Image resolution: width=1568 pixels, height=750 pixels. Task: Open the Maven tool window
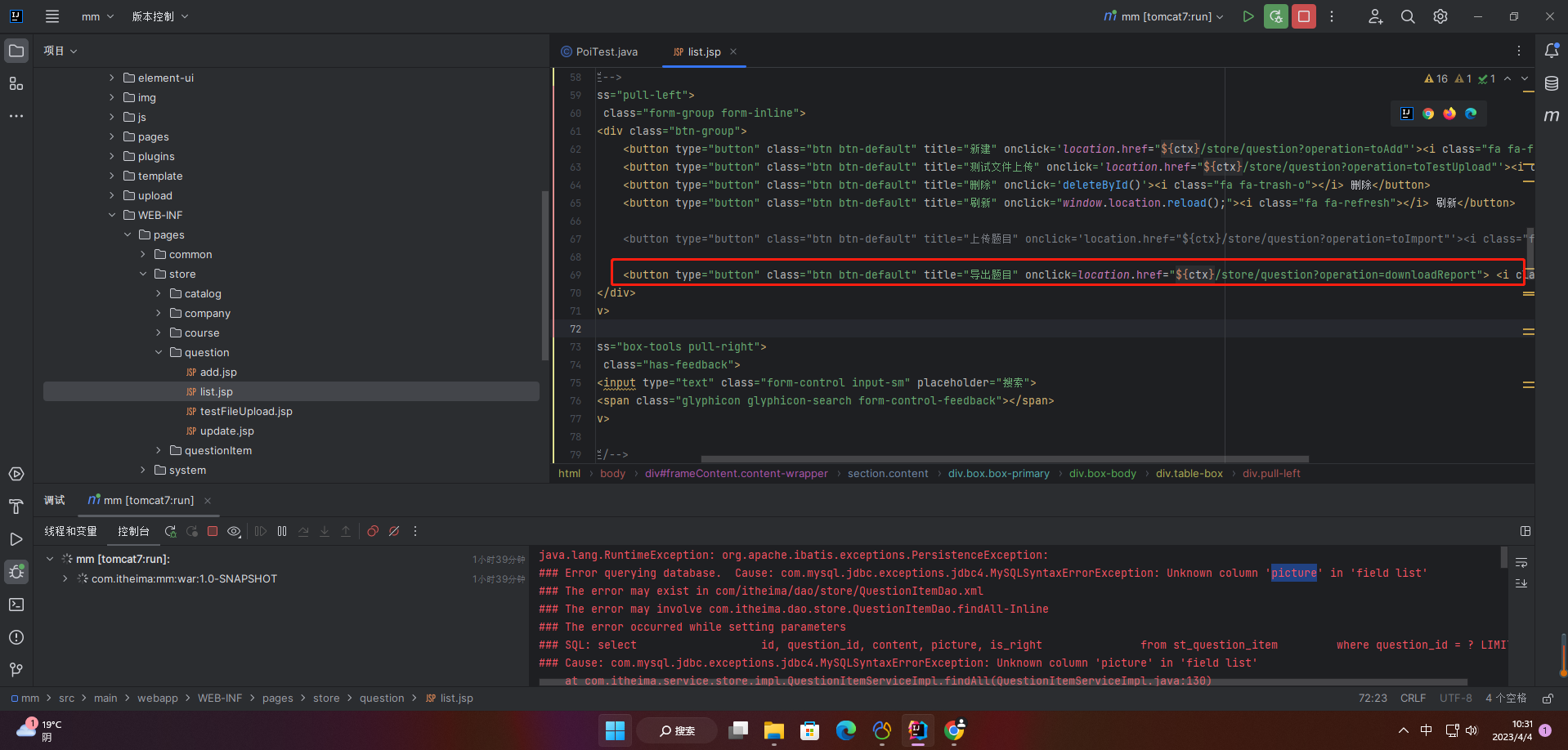[x=1551, y=116]
